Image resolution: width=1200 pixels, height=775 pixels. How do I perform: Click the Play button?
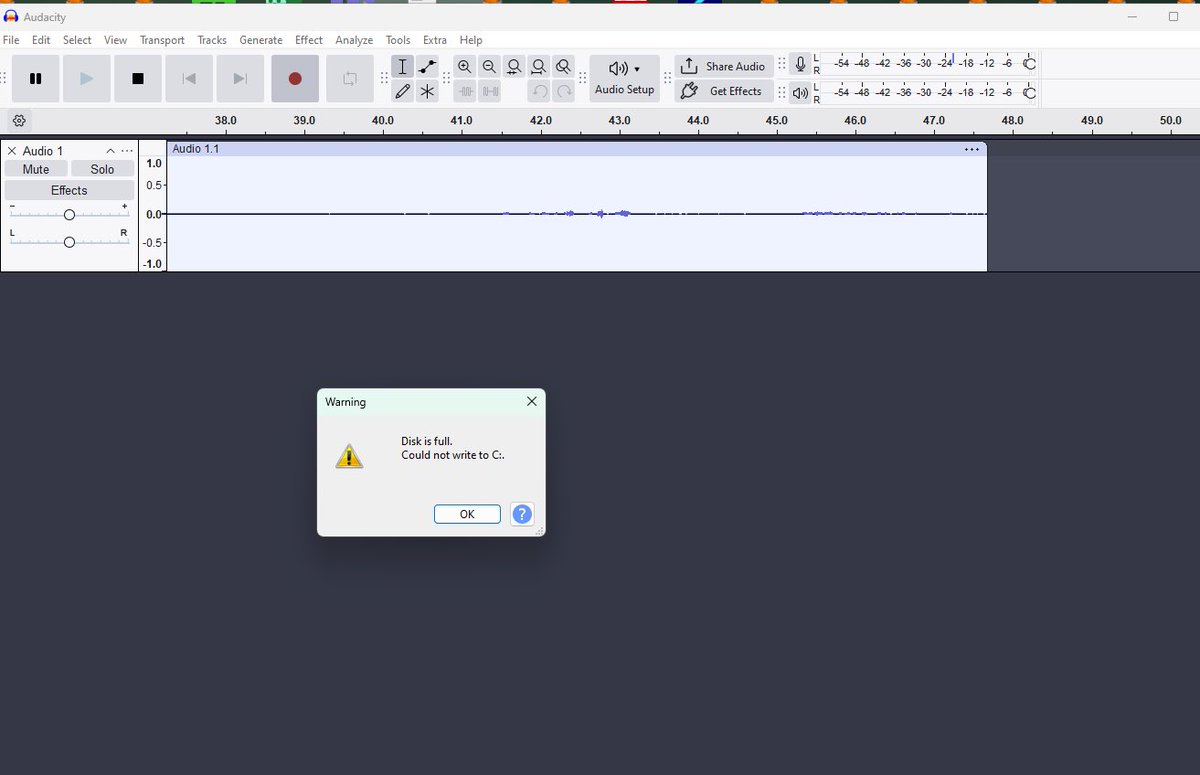click(87, 78)
